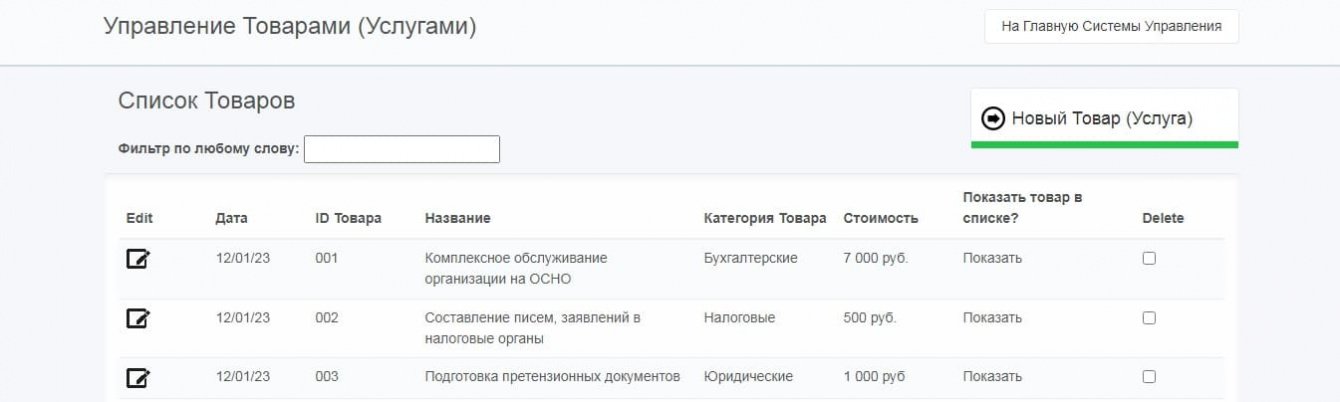The image size is (1340, 402).
Task: Click the Категория Товара column header
Action: pyautogui.click(x=765, y=218)
